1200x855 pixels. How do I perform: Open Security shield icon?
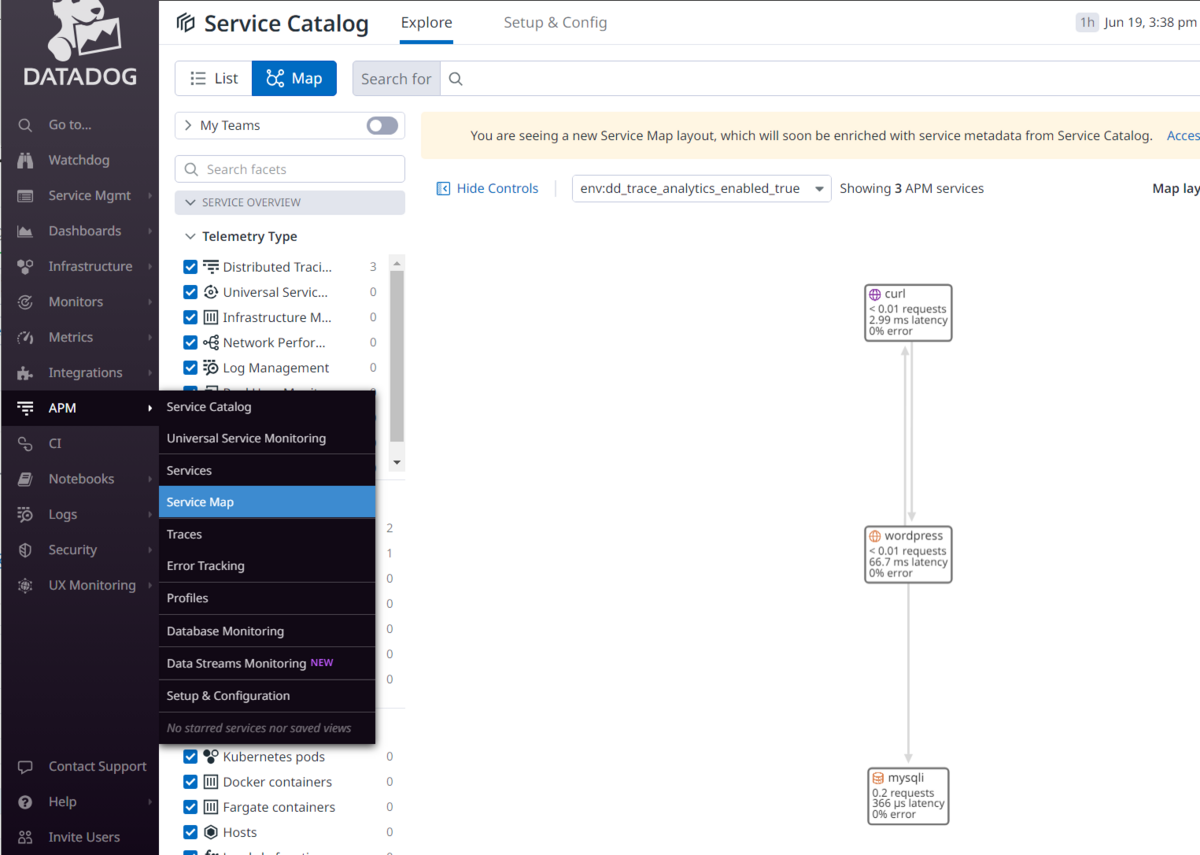[25, 550]
